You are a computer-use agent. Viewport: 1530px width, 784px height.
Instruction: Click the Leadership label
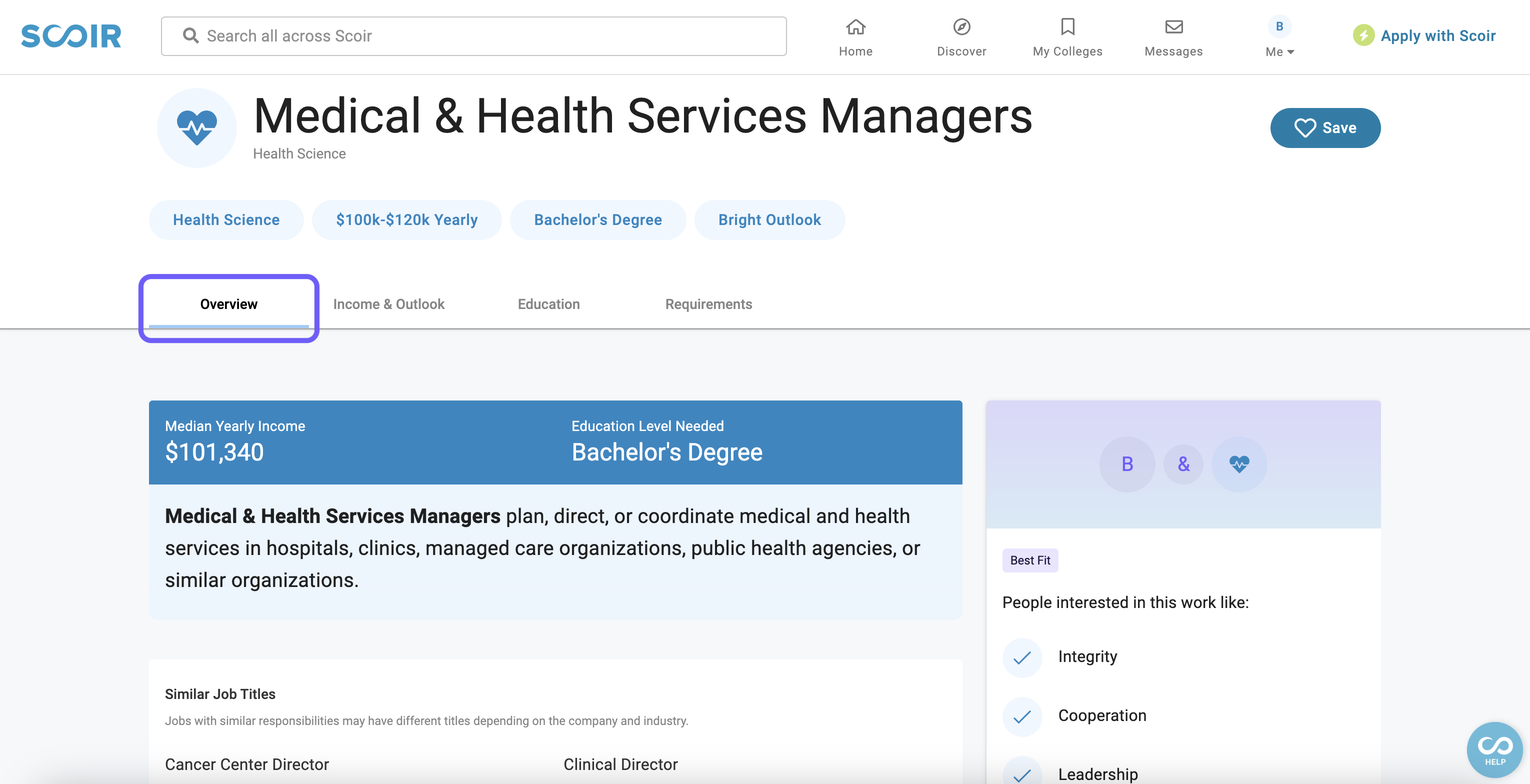[1097, 774]
